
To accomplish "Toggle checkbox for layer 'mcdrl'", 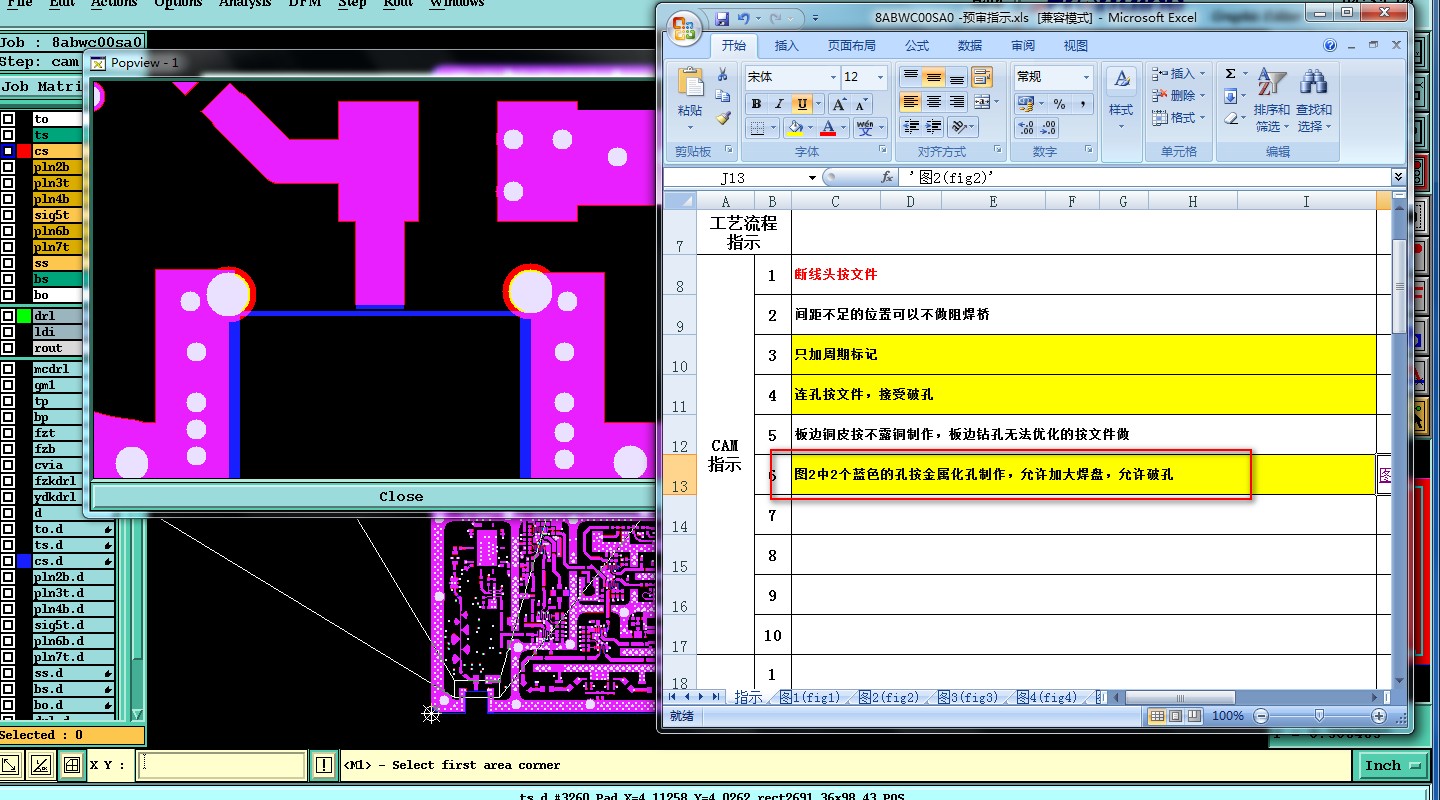I will (8, 369).
